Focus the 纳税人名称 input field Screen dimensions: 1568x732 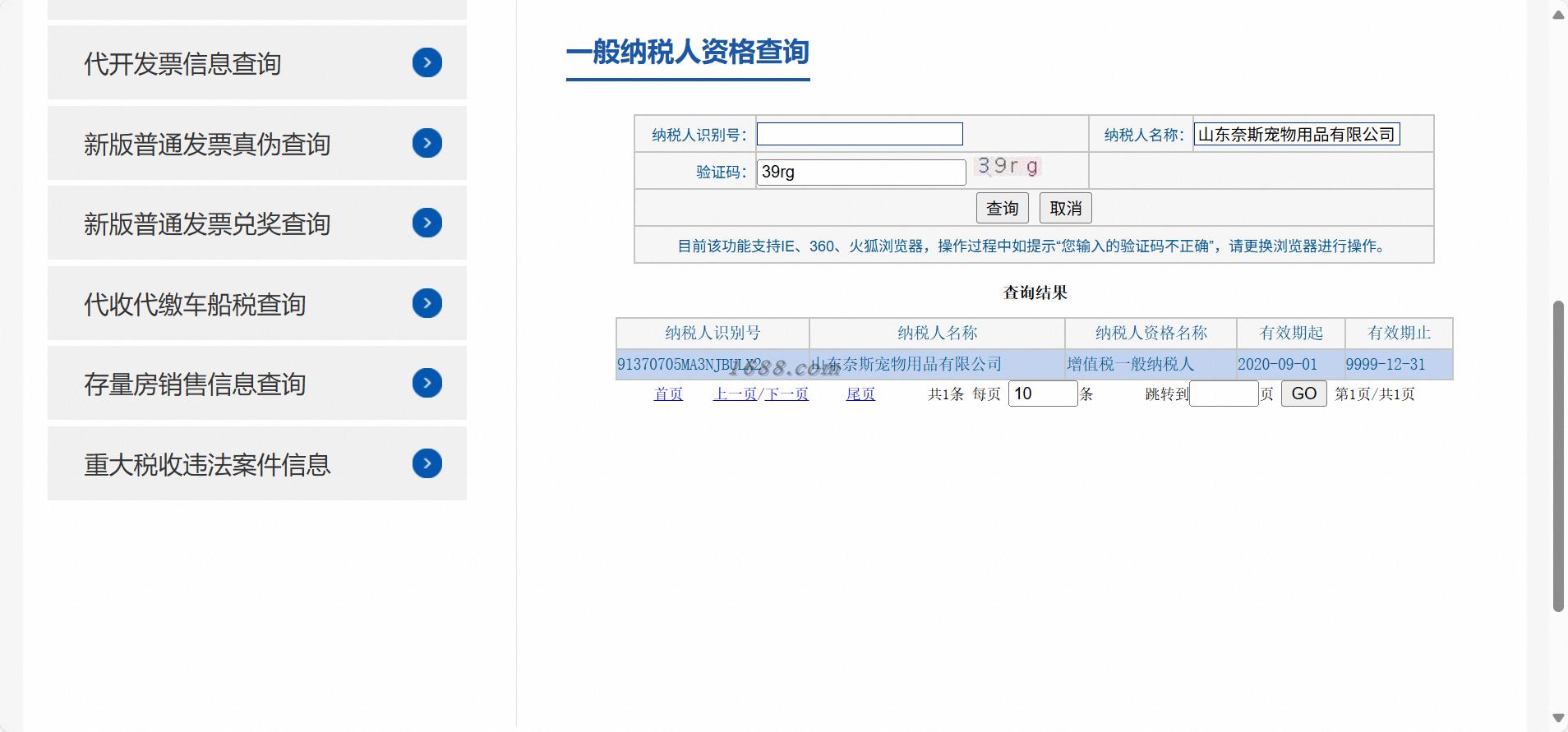[x=1297, y=134]
